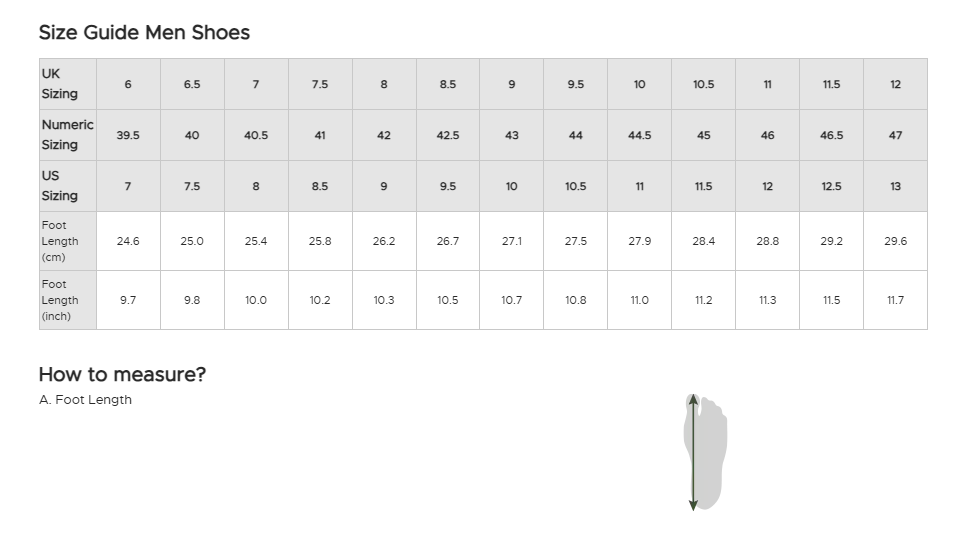This screenshot has width=967, height=540.
Task: Click the 27.1 cm foot length cell
Action: (512, 241)
